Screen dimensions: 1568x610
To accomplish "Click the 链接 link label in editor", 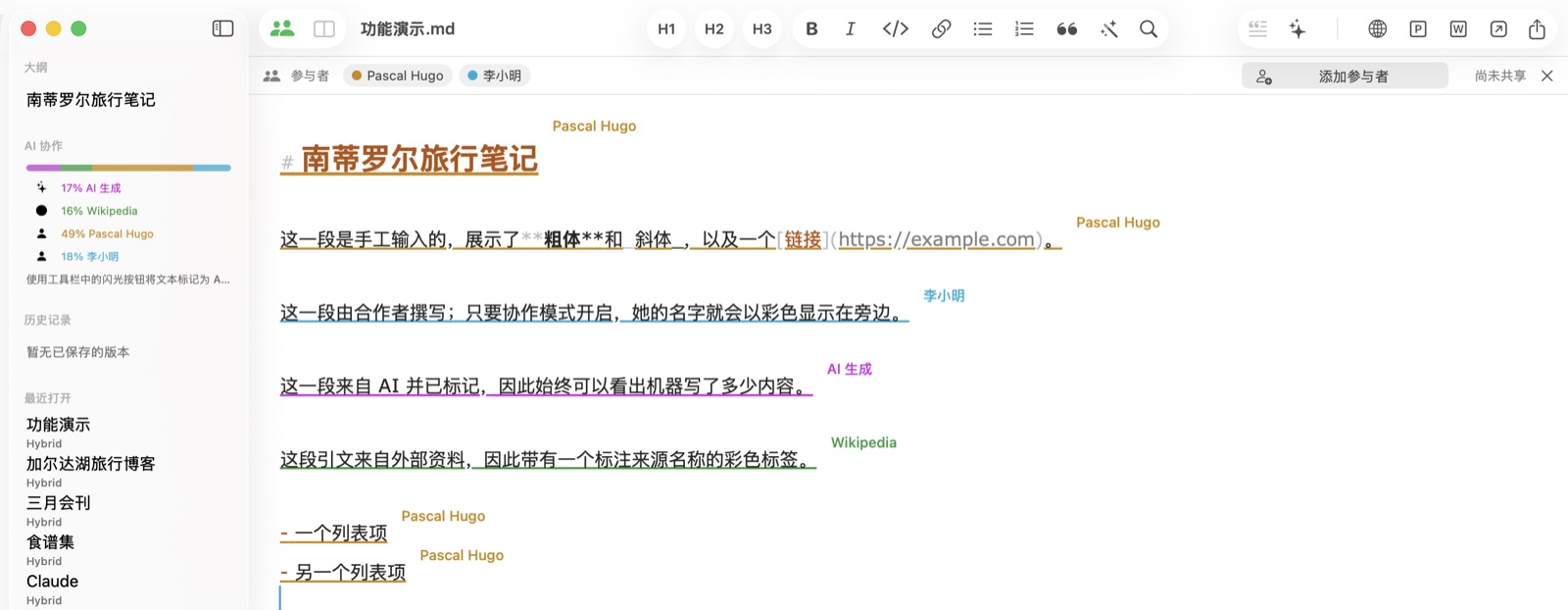I will point(803,239).
